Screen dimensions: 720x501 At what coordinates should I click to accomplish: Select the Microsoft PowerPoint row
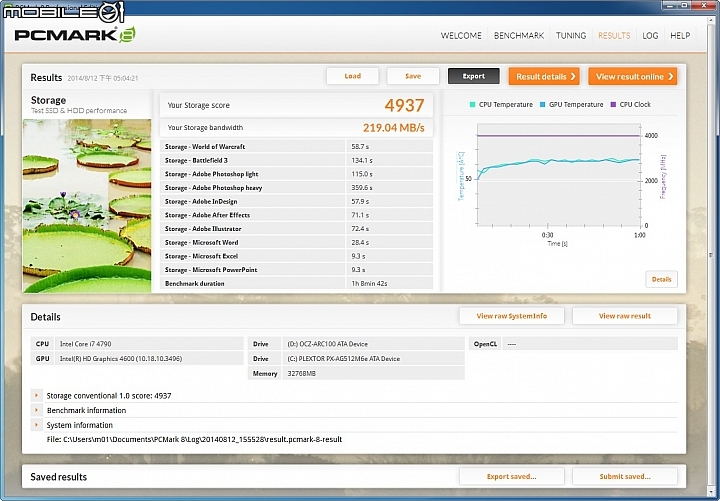coord(296,270)
